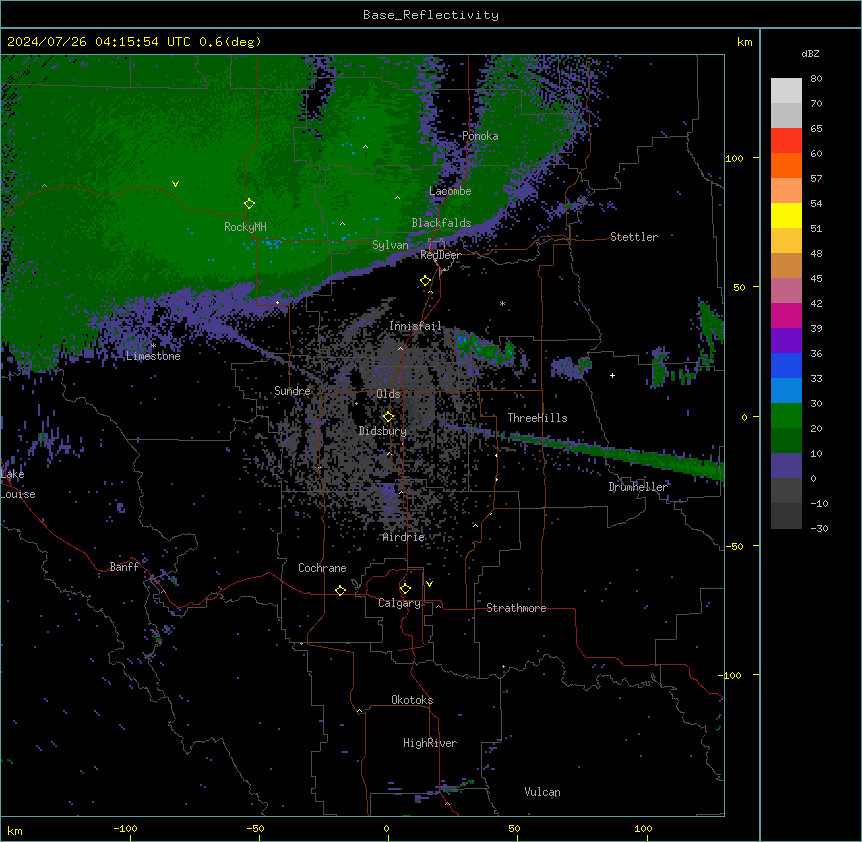Click the magenta 42 dBZ color swatch
862x842 pixels.
[786, 315]
